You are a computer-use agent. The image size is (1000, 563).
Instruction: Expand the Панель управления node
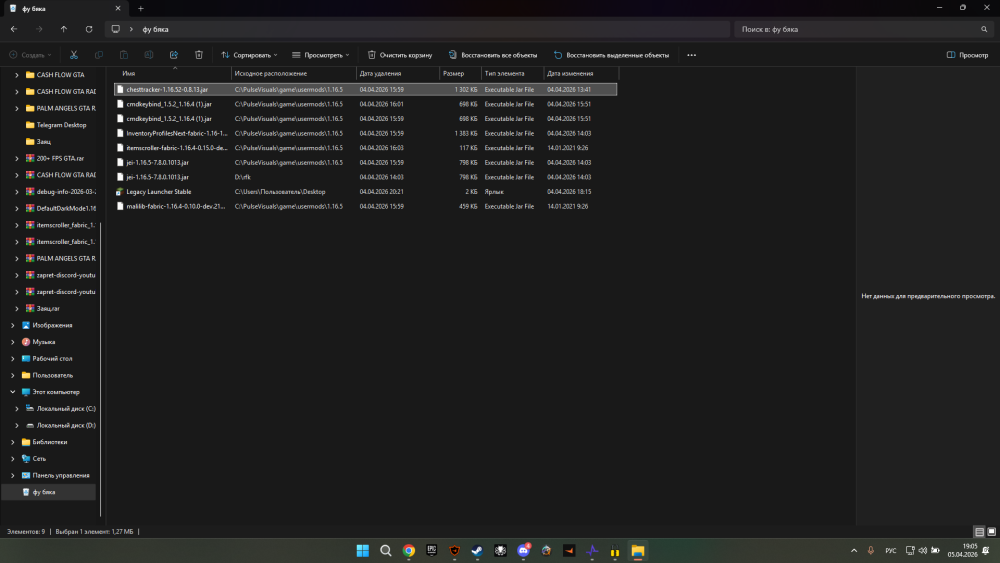pyautogui.click(x=13, y=475)
